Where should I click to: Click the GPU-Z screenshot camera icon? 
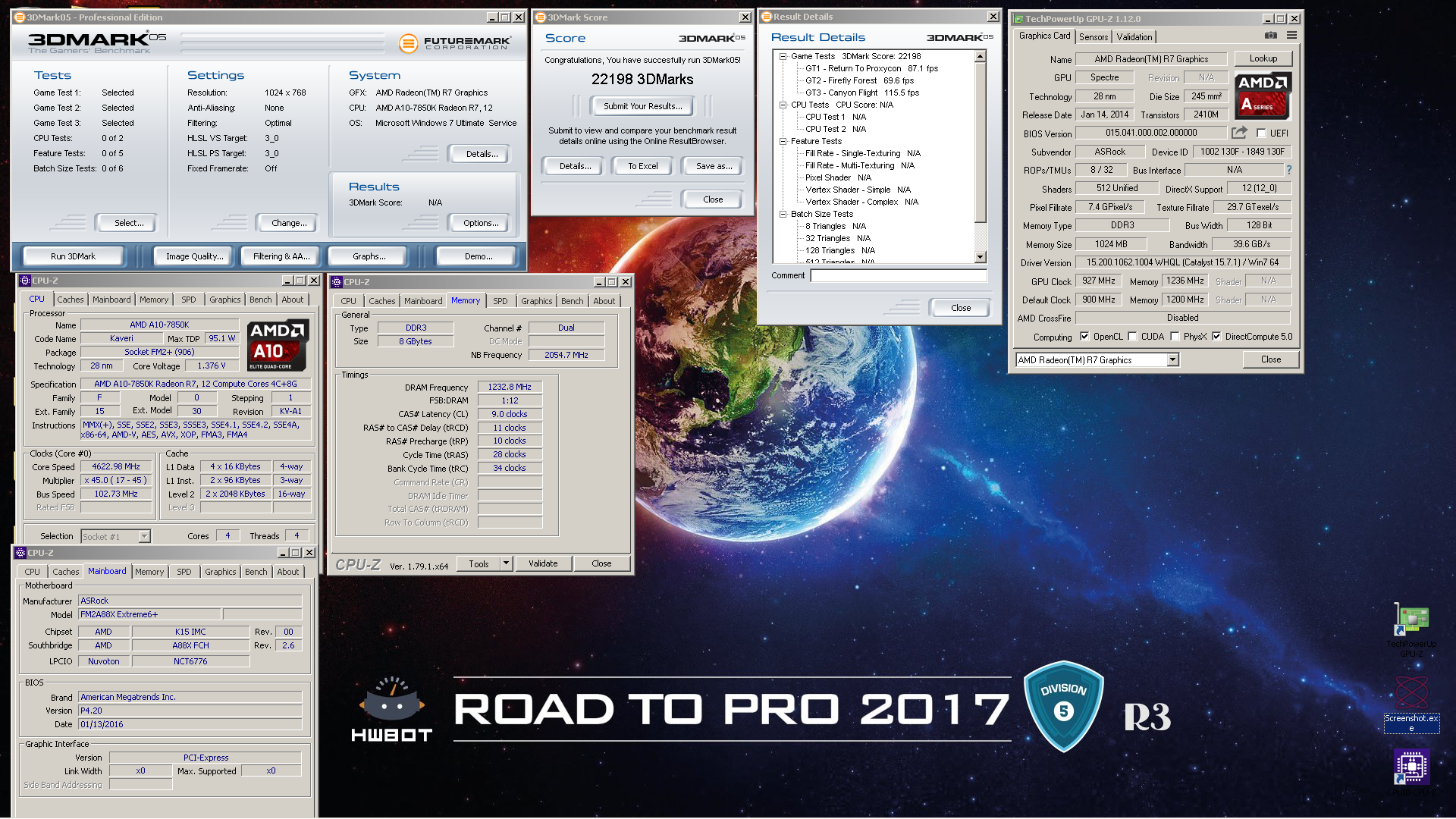click(1271, 36)
